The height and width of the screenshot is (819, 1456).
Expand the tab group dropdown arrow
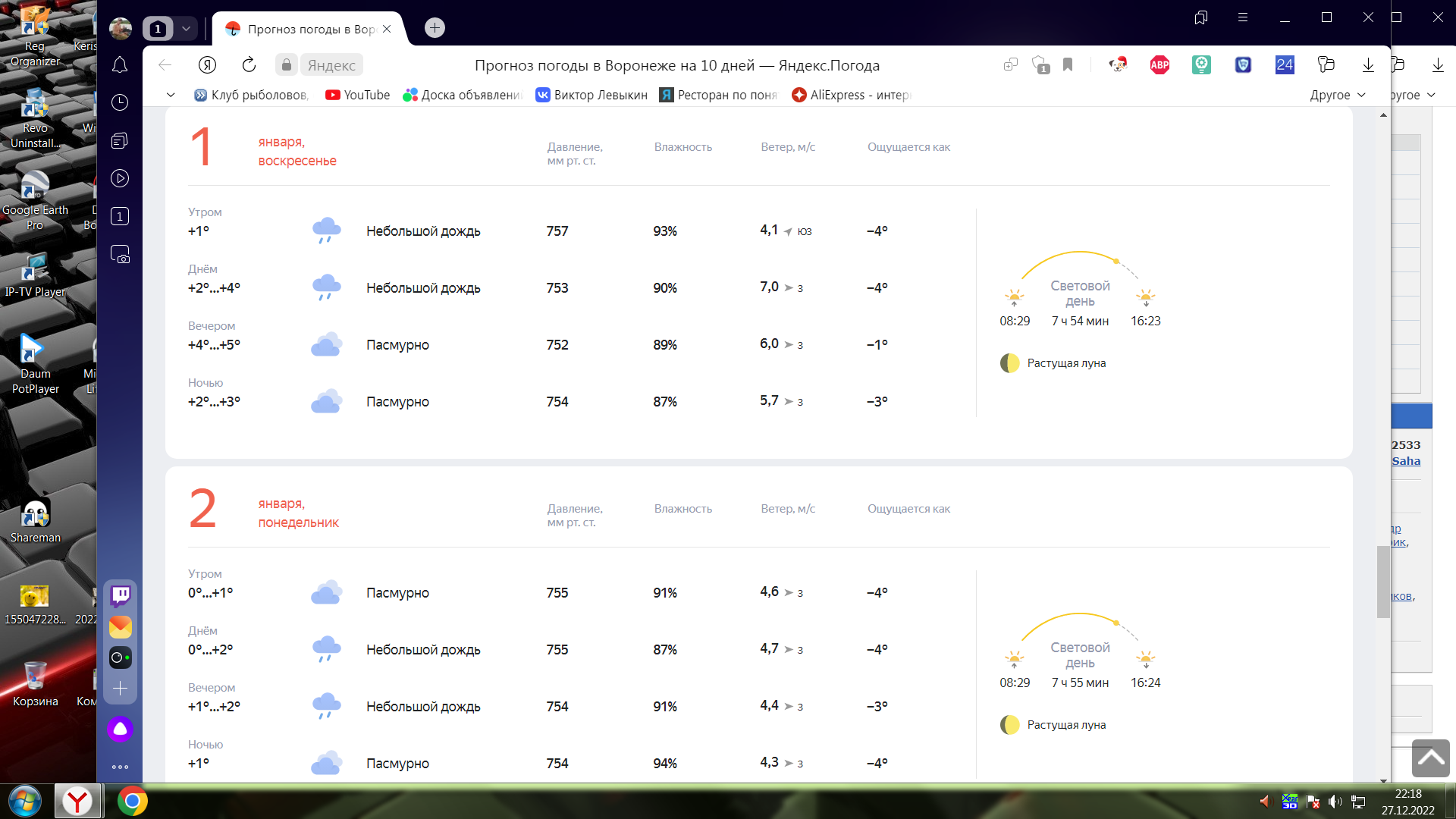click(186, 29)
